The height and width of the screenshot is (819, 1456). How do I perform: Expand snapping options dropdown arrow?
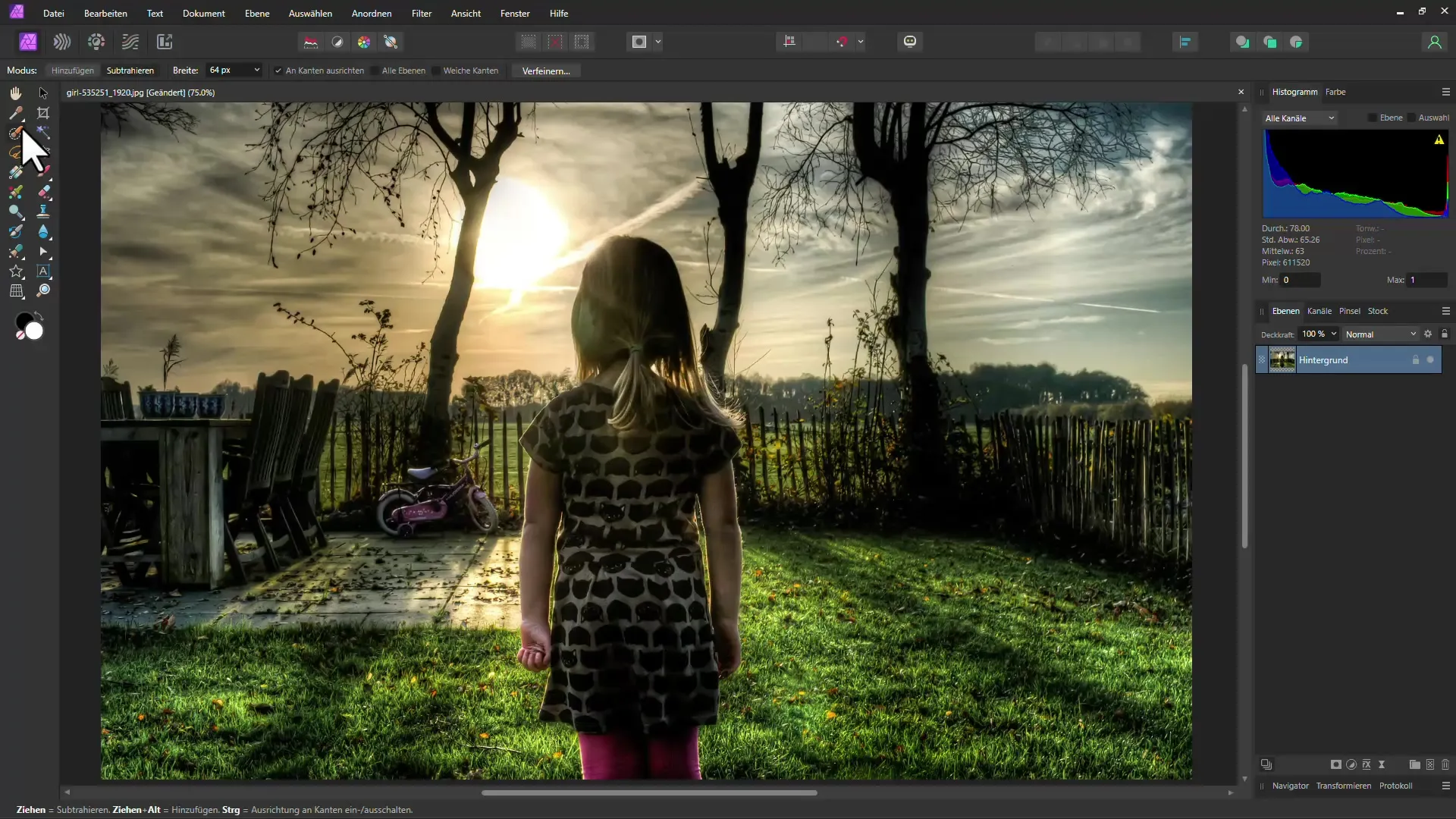pyautogui.click(x=861, y=42)
